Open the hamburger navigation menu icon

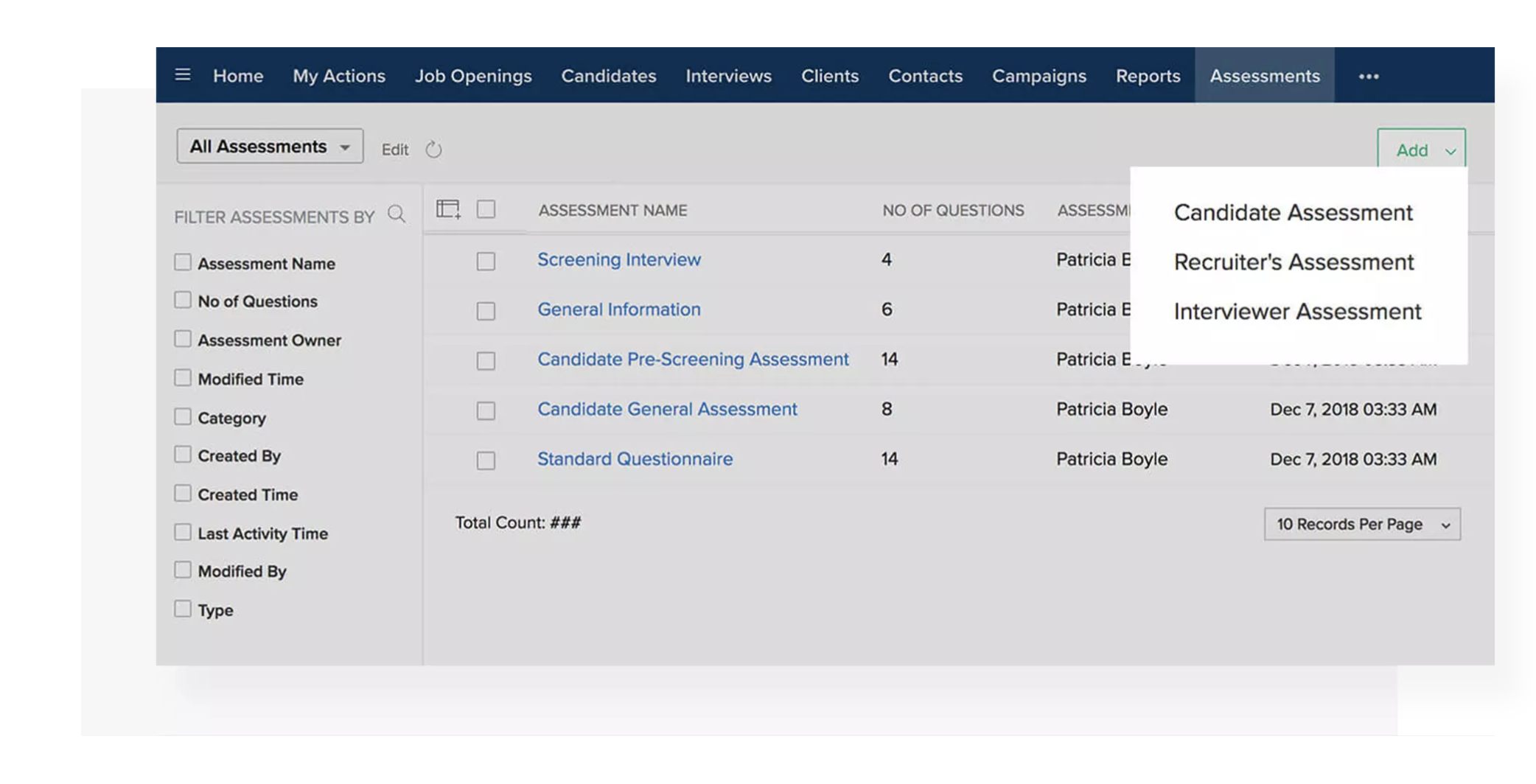pos(183,75)
